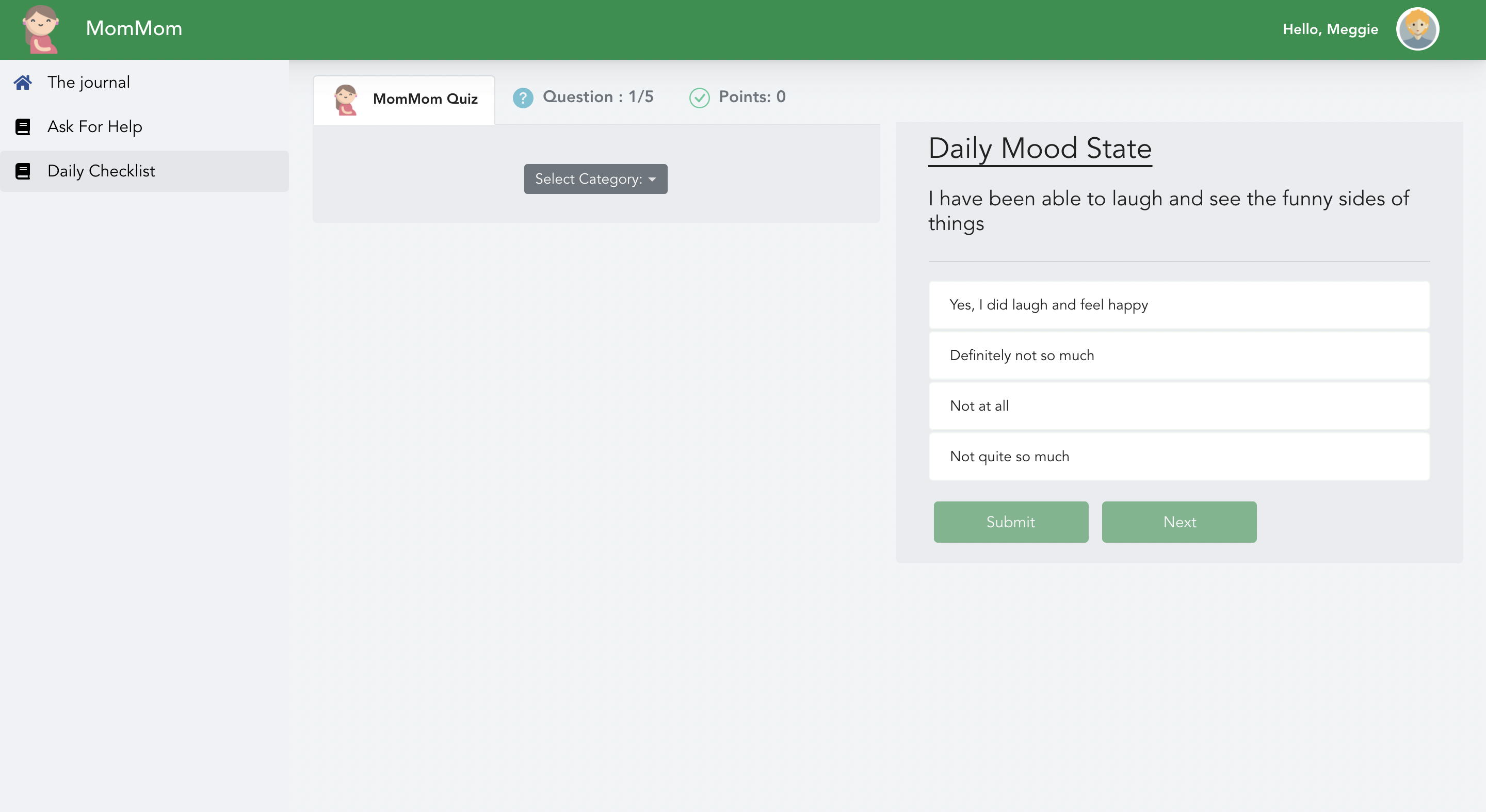Open Meggie's user avatar in header
Image resolution: width=1486 pixels, height=812 pixels.
[x=1417, y=29]
